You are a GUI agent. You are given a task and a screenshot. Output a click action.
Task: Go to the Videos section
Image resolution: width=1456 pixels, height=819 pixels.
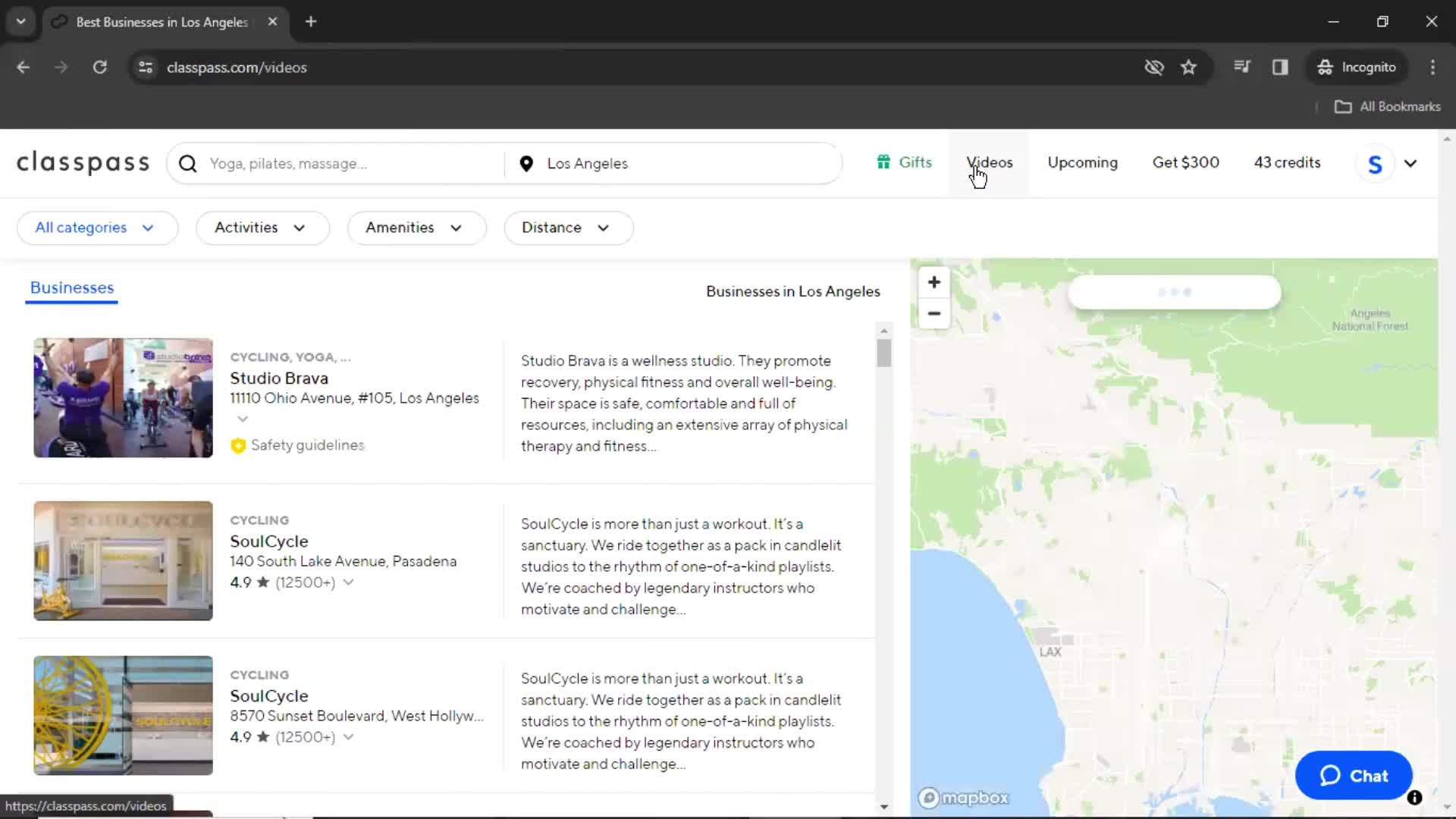point(989,162)
